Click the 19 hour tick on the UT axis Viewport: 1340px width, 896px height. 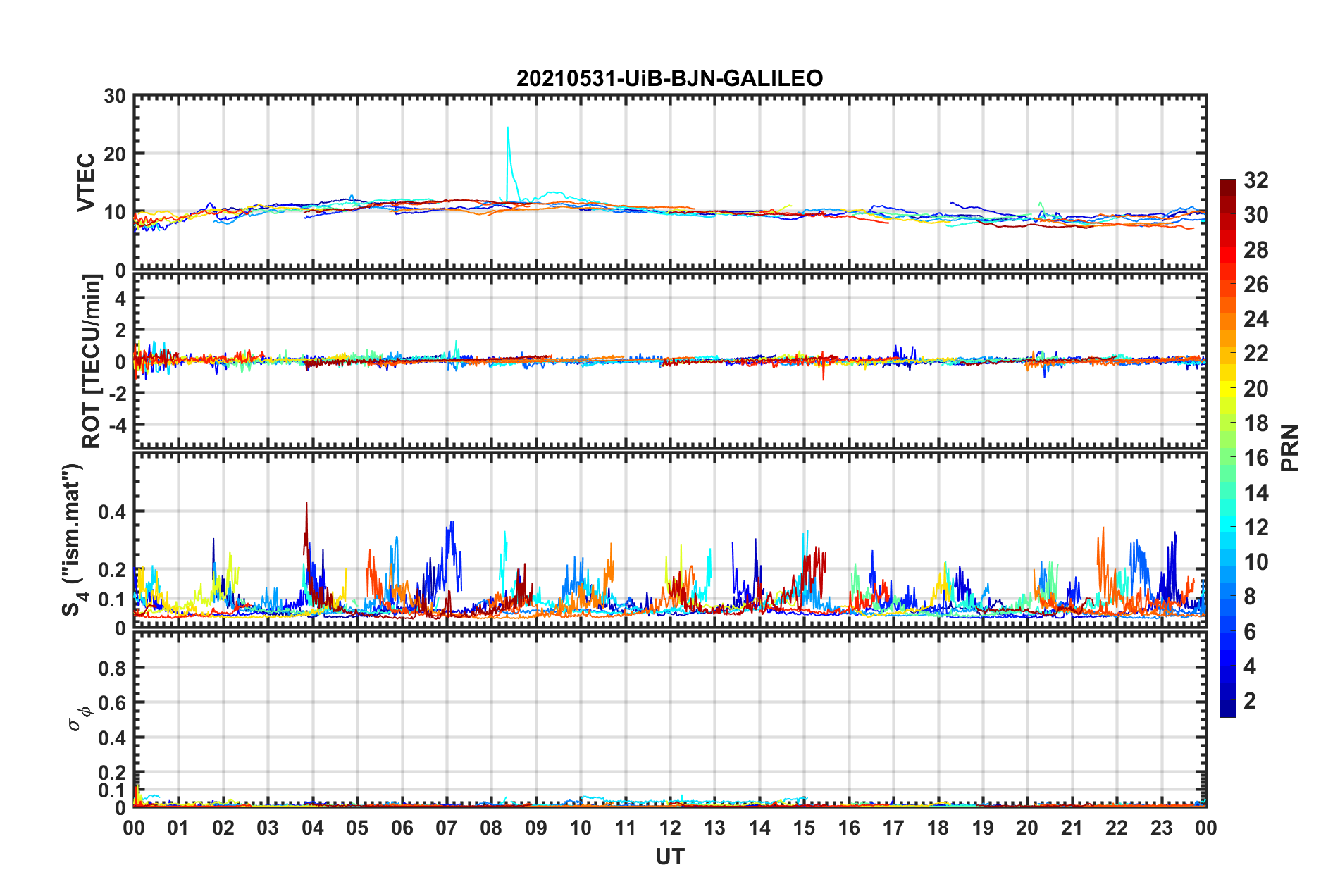[x=983, y=828]
